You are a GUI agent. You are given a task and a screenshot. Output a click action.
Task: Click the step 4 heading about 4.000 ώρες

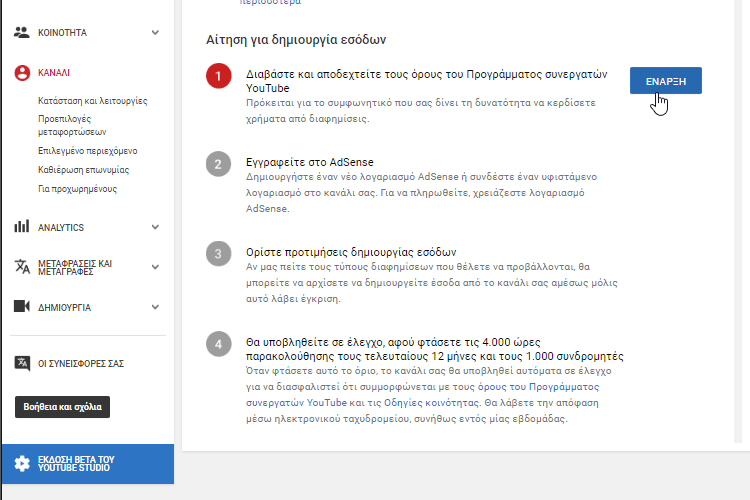pos(435,349)
